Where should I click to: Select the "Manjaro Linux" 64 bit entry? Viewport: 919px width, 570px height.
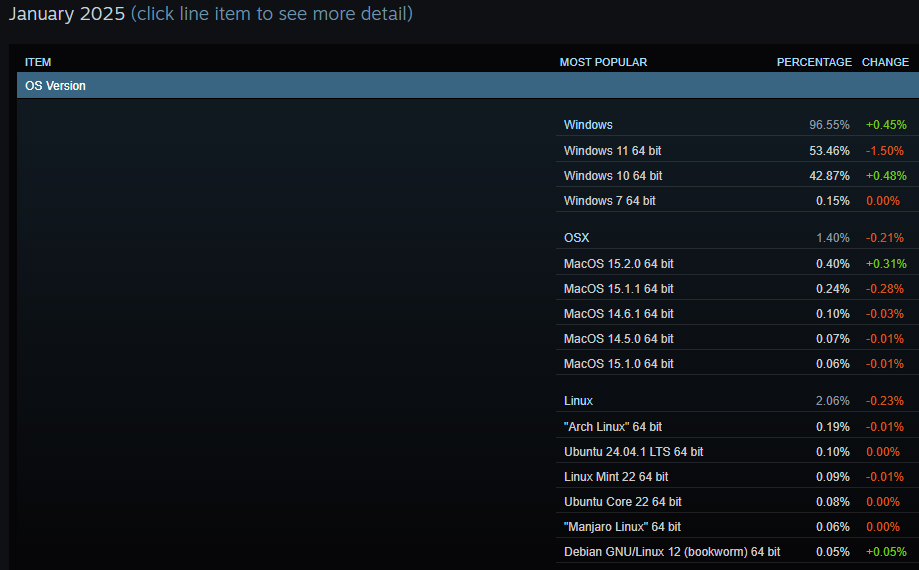point(737,527)
